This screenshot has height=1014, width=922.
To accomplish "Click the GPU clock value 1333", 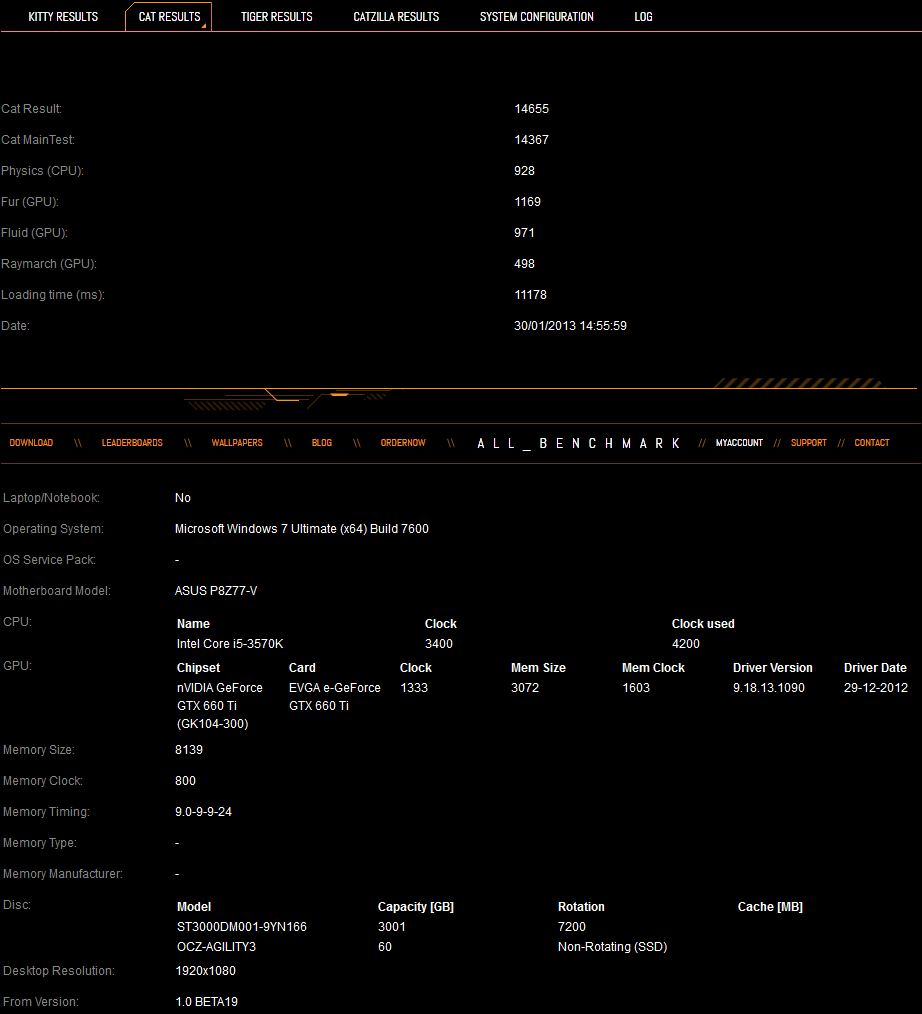I will (x=414, y=688).
